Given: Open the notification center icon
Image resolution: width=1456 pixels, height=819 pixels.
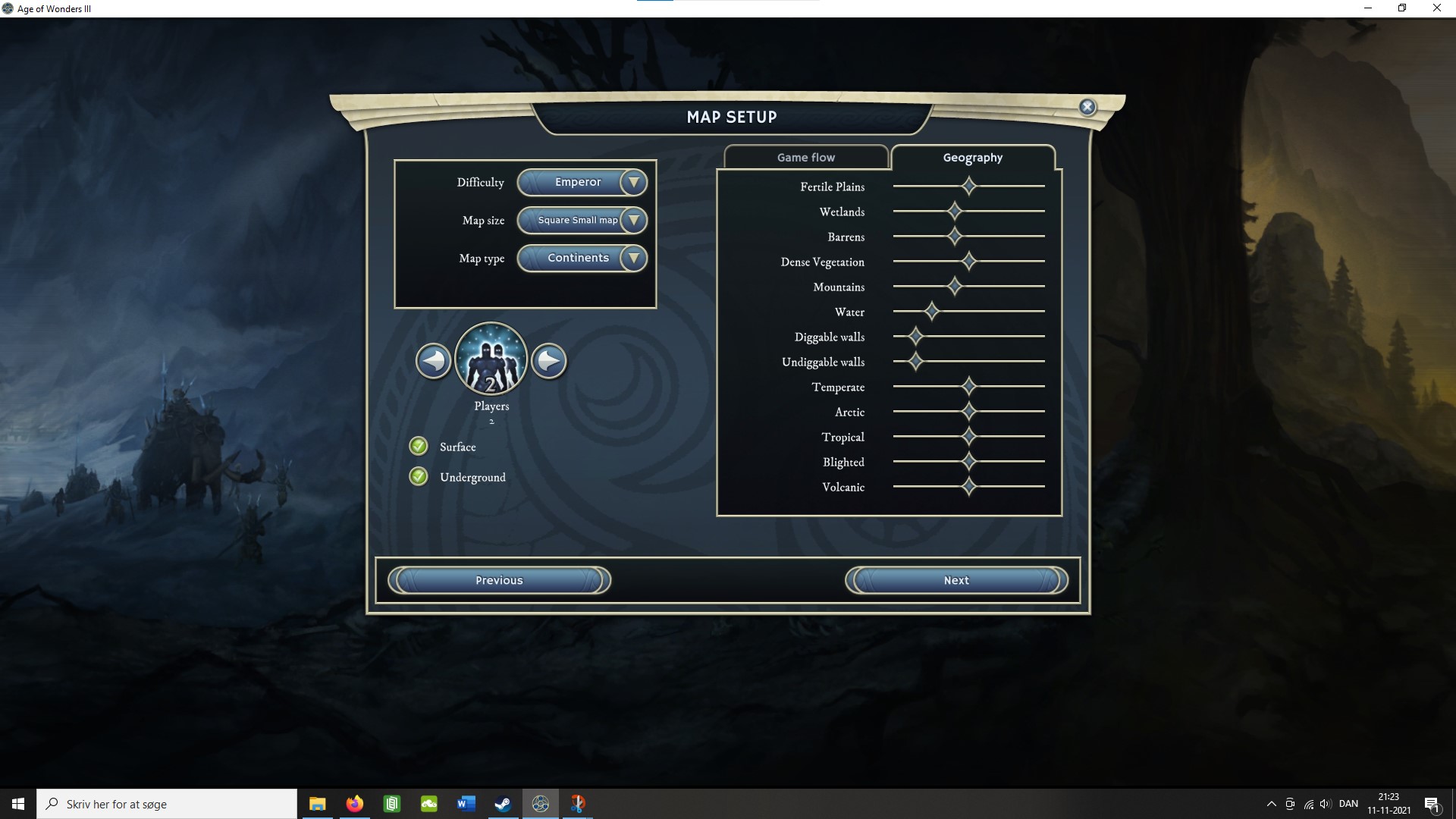Looking at the screenshot, I should tap(1432, 804).
